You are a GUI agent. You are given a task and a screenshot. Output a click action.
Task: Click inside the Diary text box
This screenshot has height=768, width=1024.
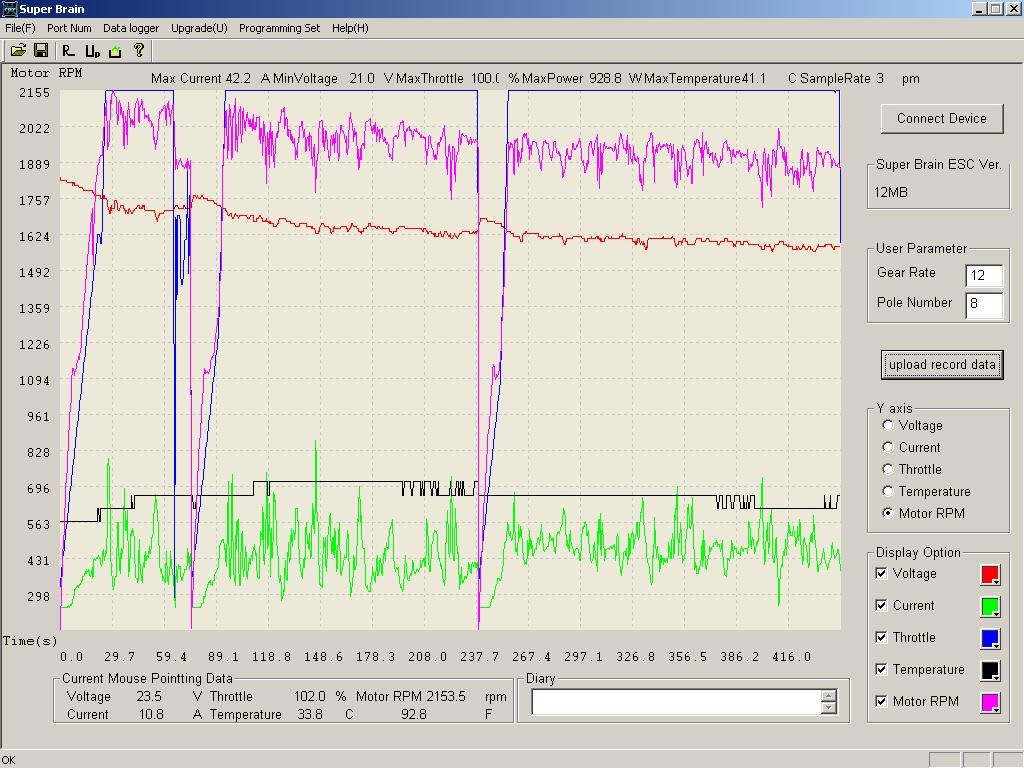677,702
